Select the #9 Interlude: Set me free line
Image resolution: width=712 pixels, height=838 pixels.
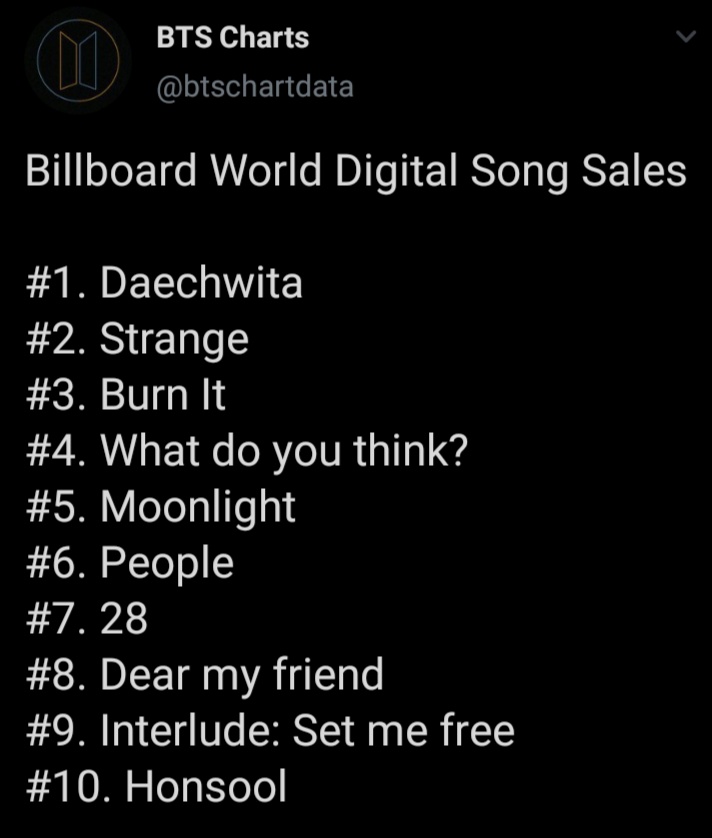(270, 731)
